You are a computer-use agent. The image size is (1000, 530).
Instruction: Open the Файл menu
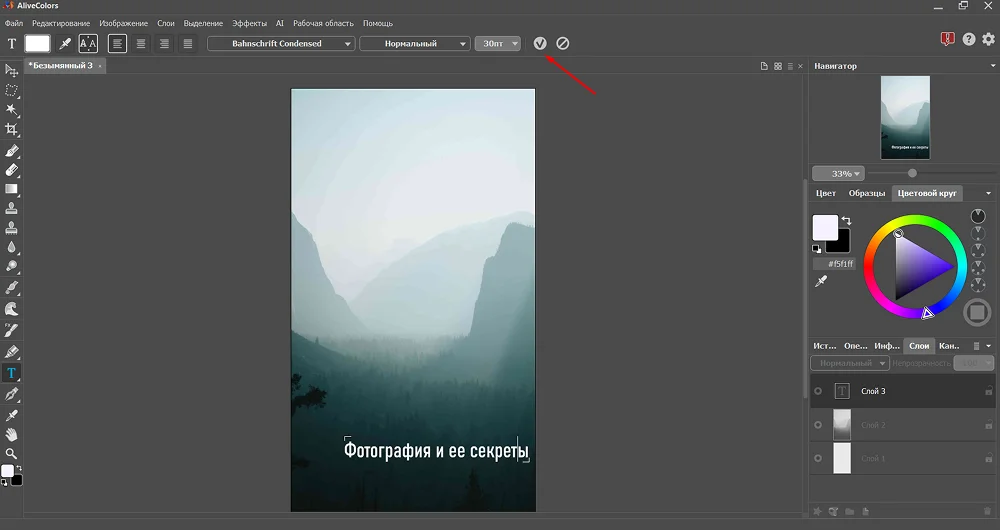pyautogui.click(x=13, y=23)
